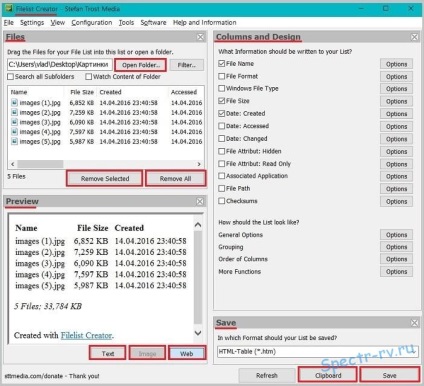Image resolution: width=424 pixels, height=386 pixels.
Task: Close the Files panel
Action: [200, 37]
